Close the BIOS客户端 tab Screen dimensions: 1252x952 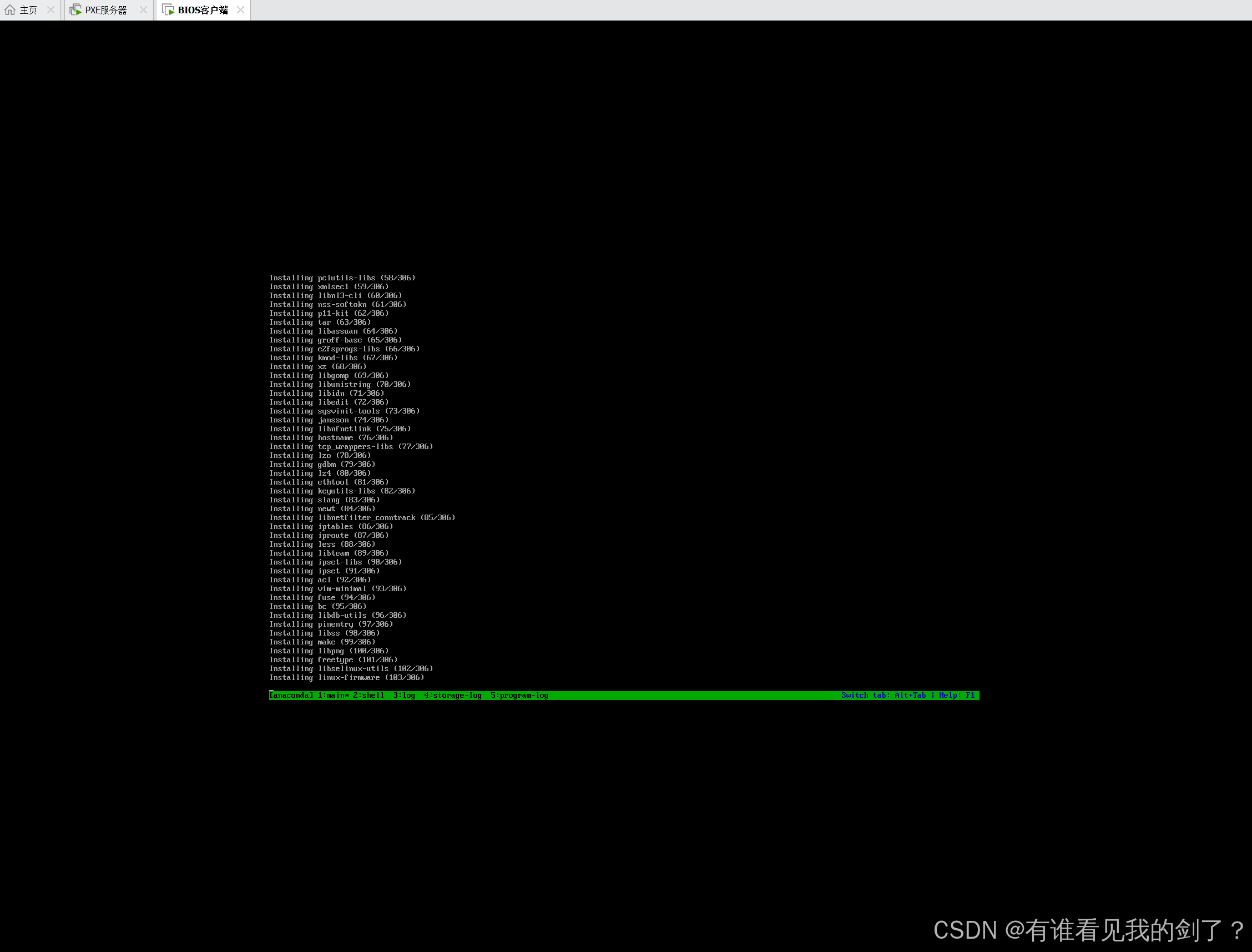(241, 9)
